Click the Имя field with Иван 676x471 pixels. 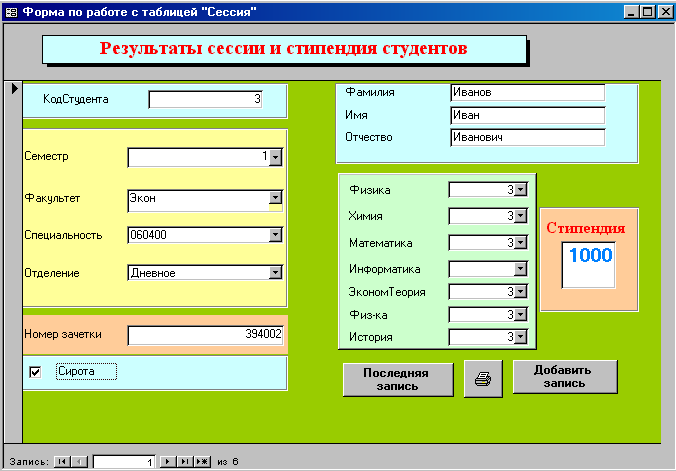tap(528, 115)
